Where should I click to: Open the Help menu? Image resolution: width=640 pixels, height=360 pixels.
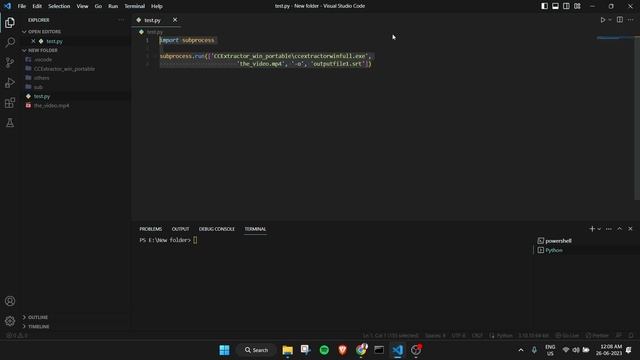click(157, 6)
